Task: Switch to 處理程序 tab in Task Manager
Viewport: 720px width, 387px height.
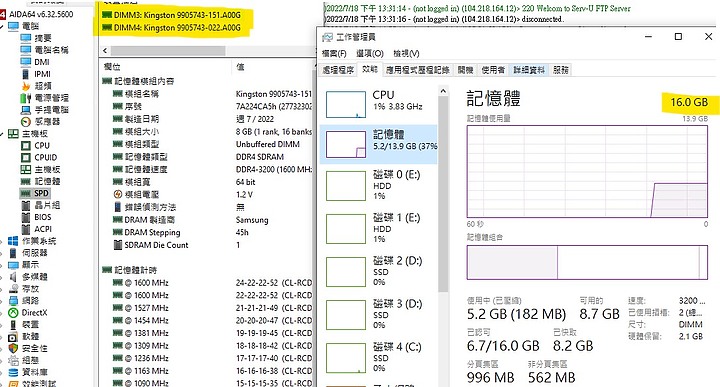Action: click(x=338, y=70)
